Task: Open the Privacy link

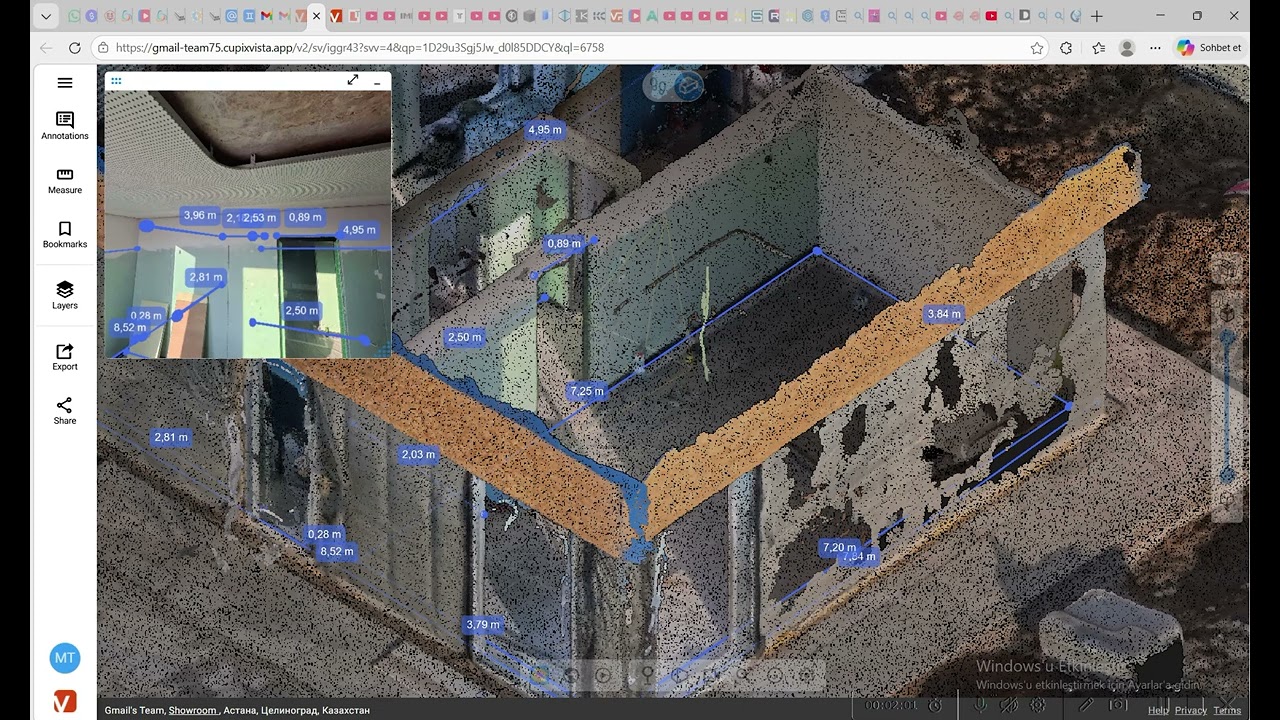Action: click(x=1190, y=710)
